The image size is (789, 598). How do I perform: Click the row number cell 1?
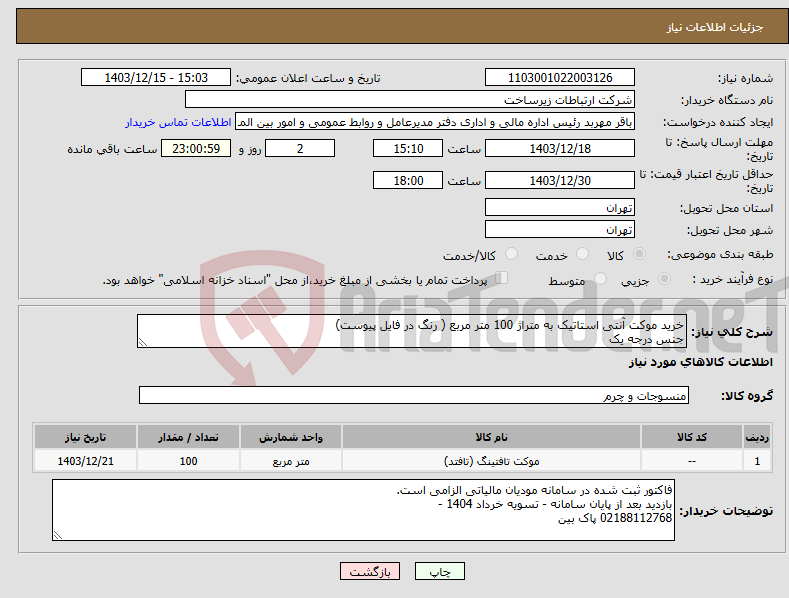(757, 461)
